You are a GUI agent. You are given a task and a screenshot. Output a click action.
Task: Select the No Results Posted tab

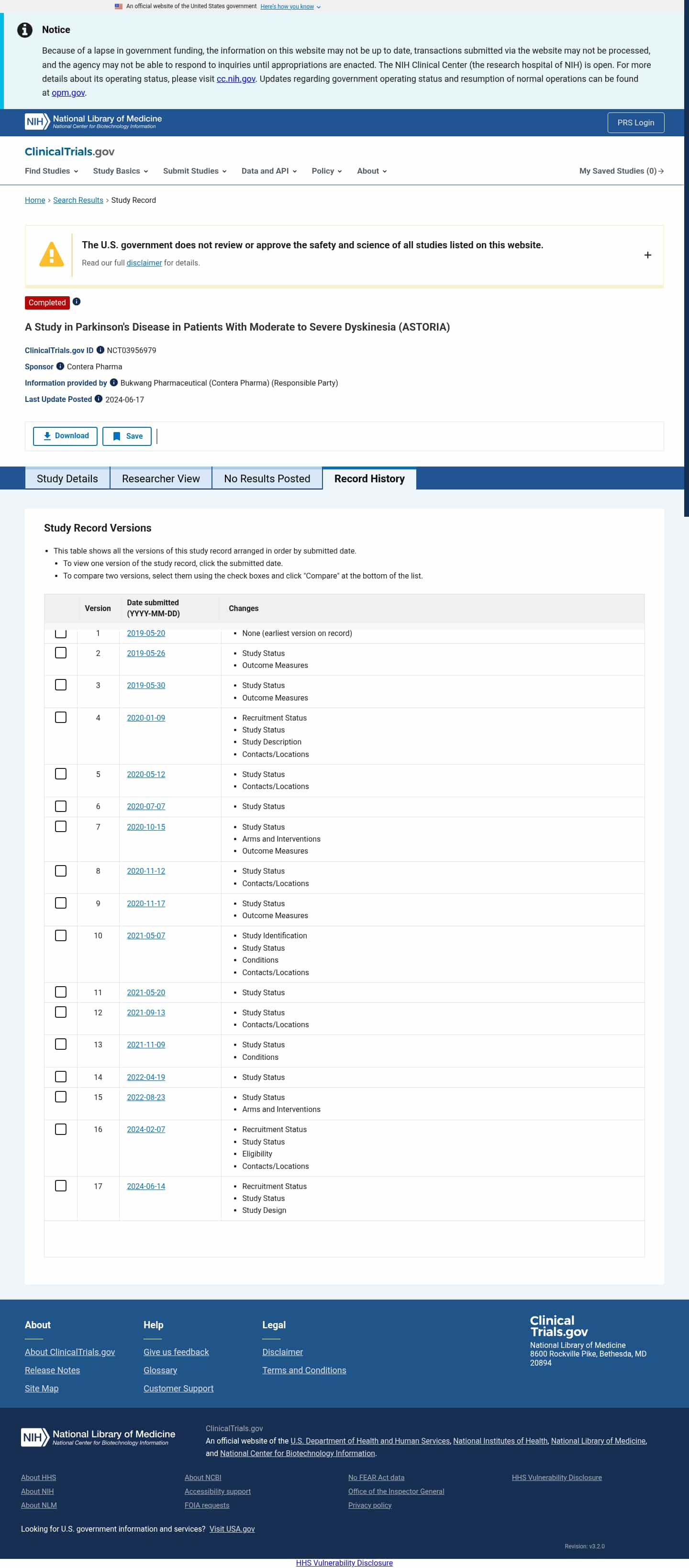267,478
